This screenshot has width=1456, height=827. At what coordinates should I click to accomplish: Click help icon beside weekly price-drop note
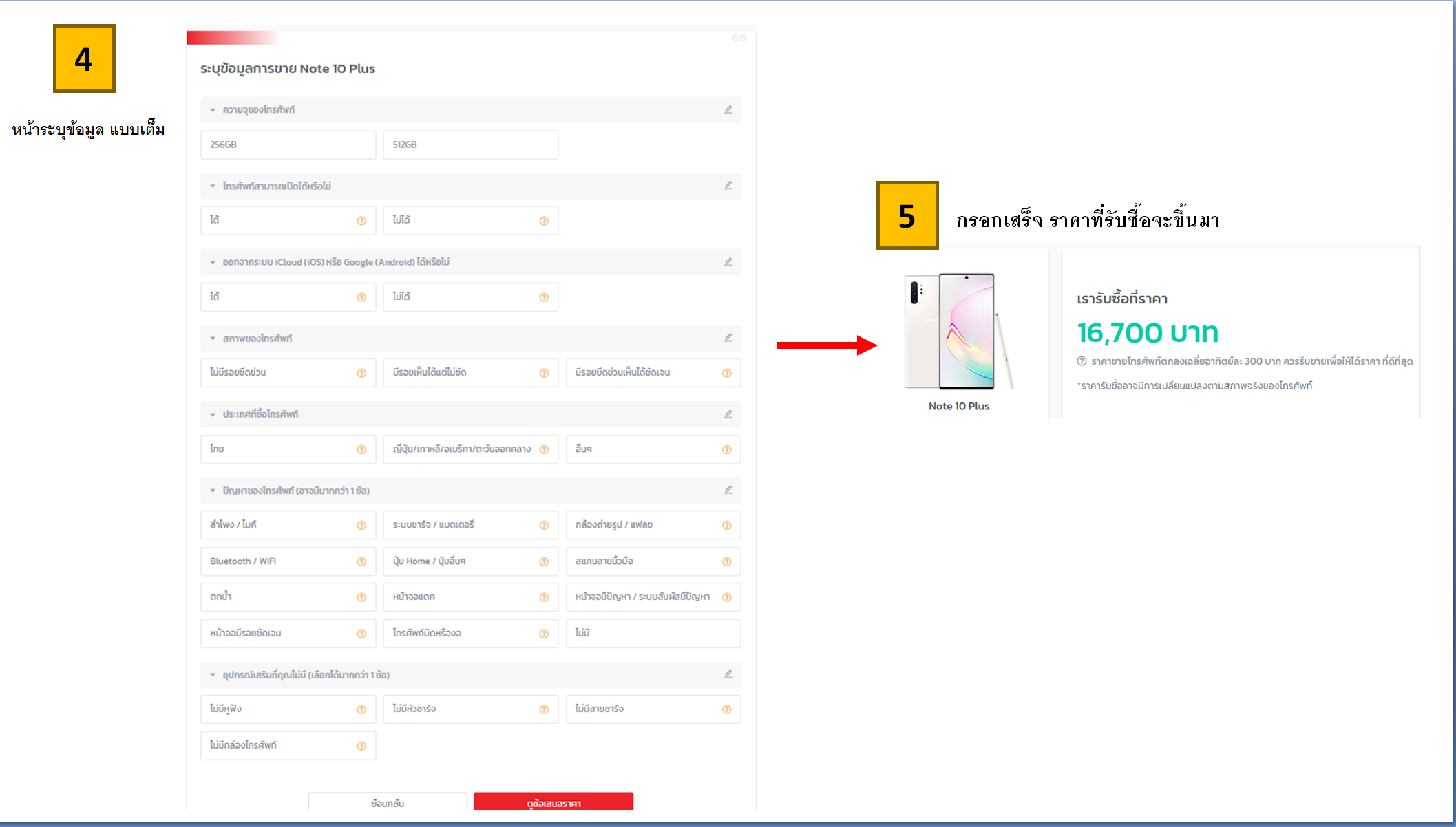click(x=1082, y=361)
